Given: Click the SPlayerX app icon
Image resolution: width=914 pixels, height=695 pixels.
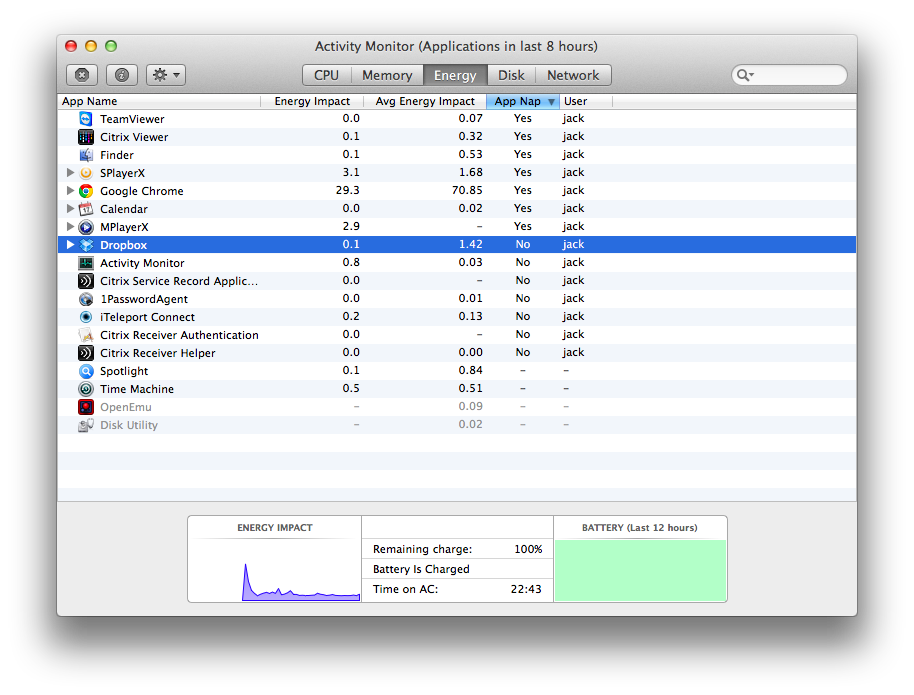Looking at the screenshot, I should coord(86,173).
